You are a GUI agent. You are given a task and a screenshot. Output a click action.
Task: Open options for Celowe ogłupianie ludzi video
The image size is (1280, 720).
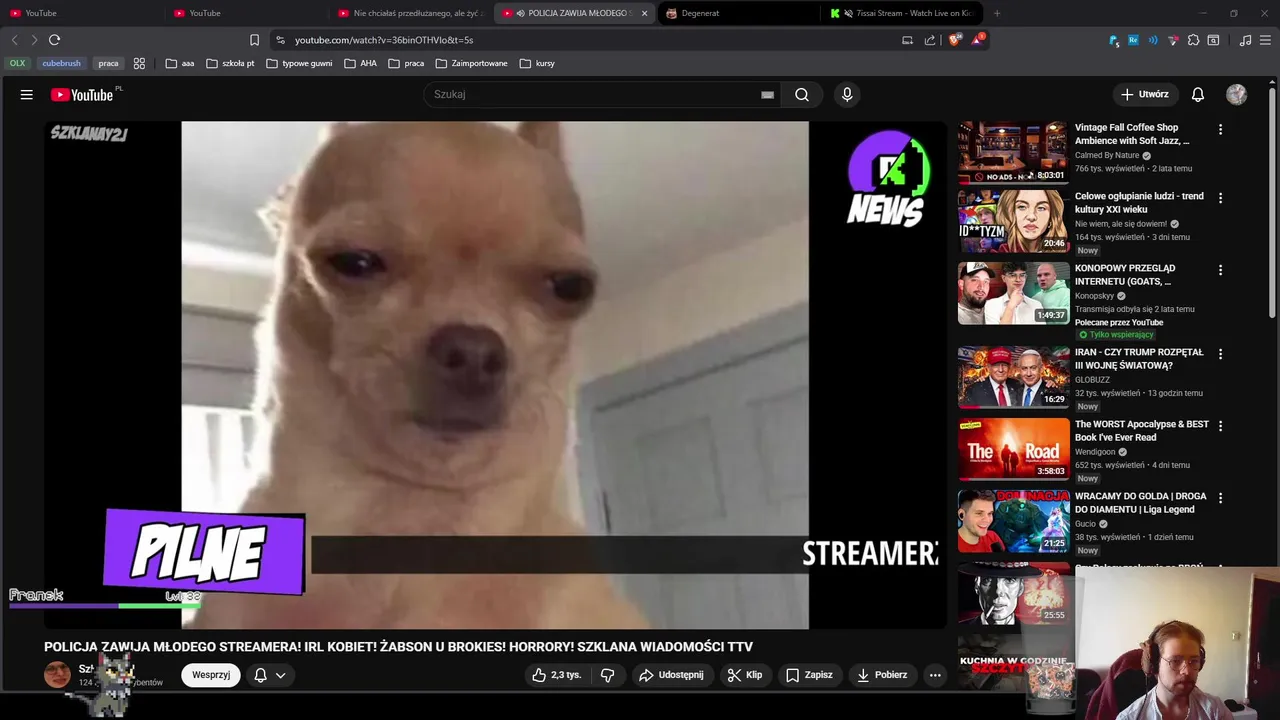(1220, 198)
